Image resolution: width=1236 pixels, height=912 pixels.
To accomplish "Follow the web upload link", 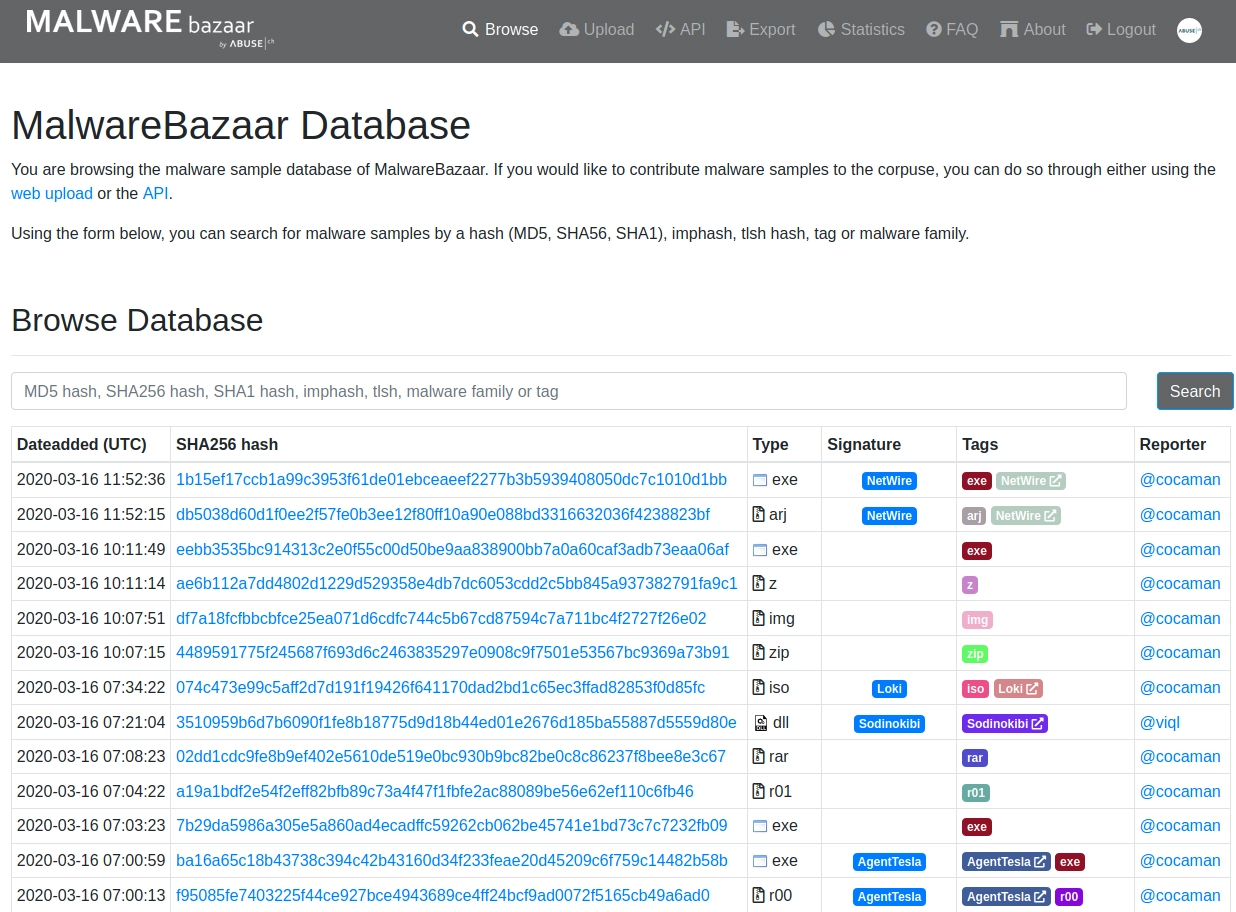I will [52, 194].
